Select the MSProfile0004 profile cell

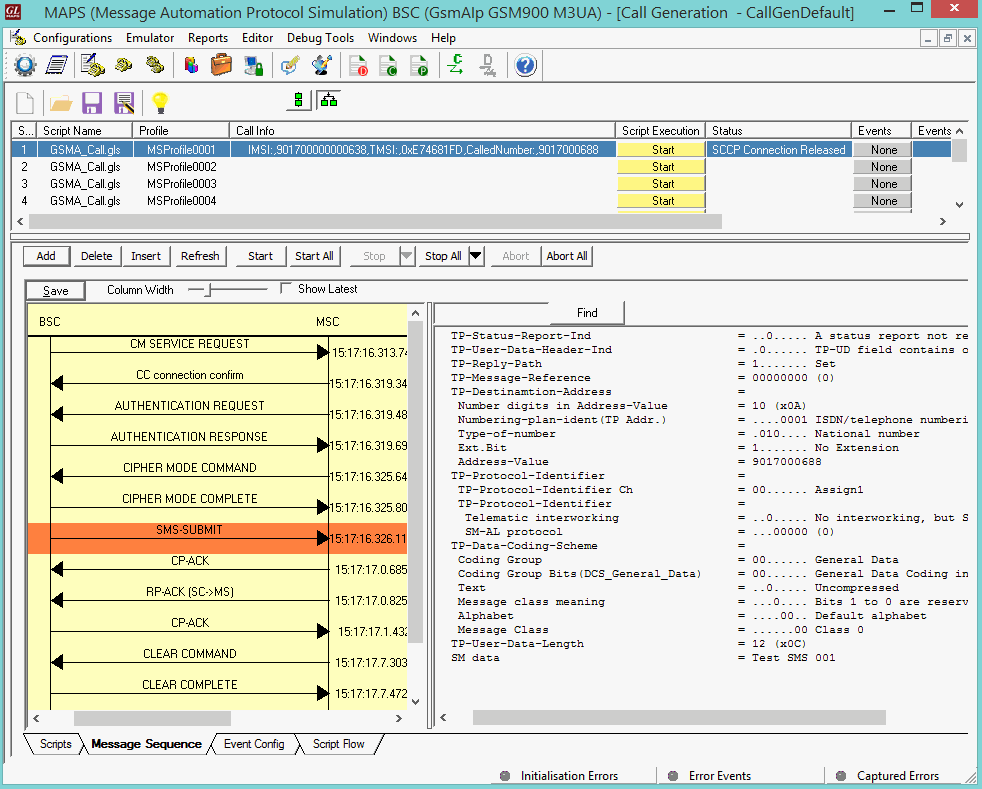tap(182, 200)
